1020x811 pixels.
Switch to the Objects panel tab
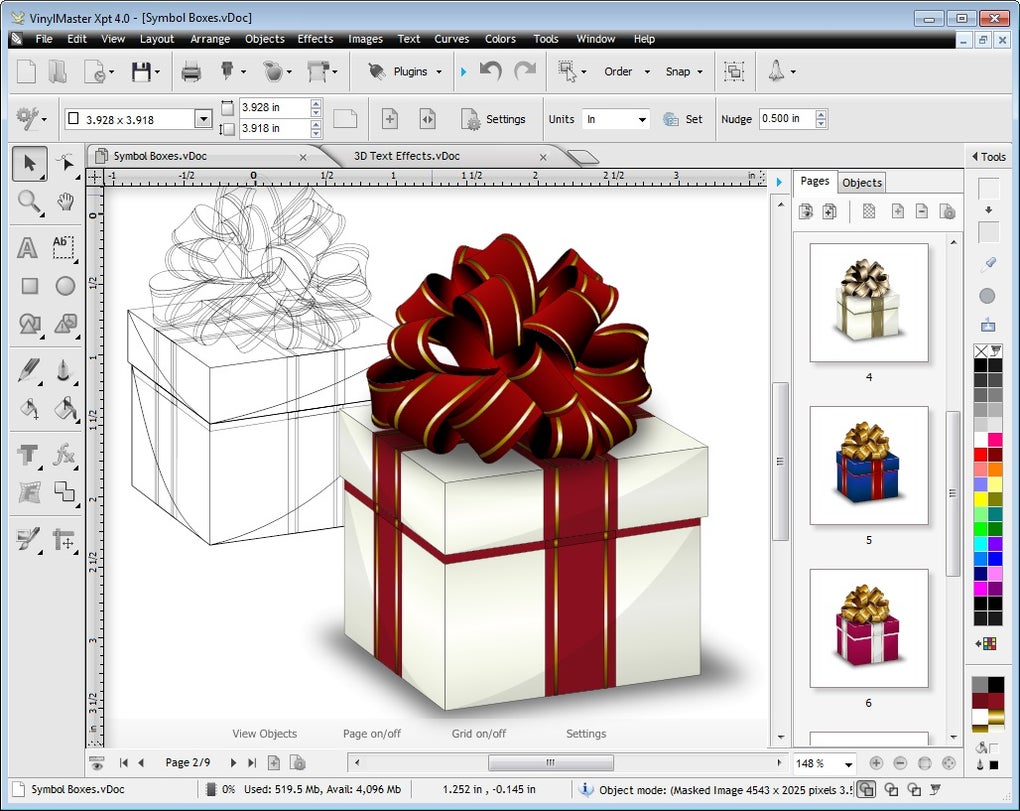click(x=862, y=183)
